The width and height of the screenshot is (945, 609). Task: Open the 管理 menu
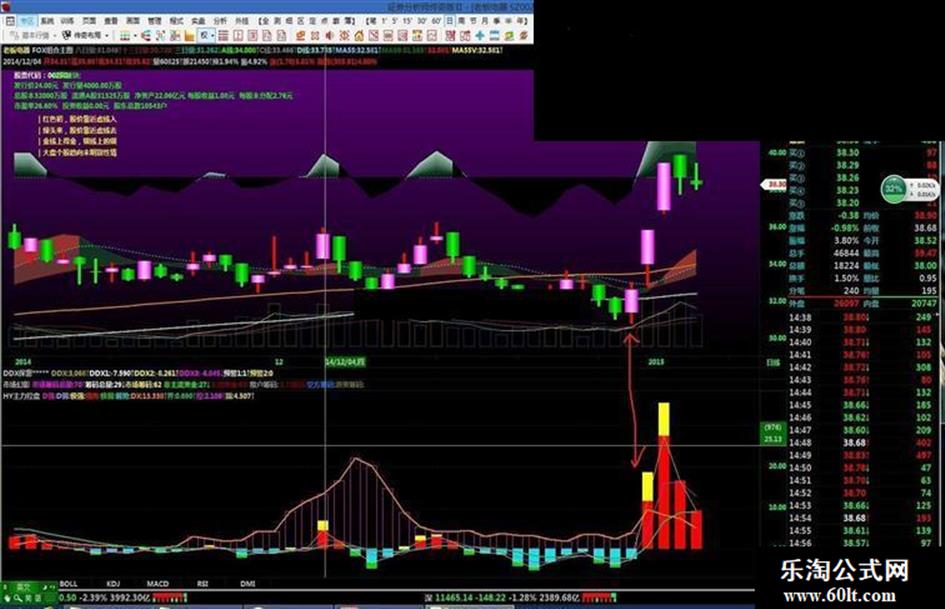click(x=153, y=21)
